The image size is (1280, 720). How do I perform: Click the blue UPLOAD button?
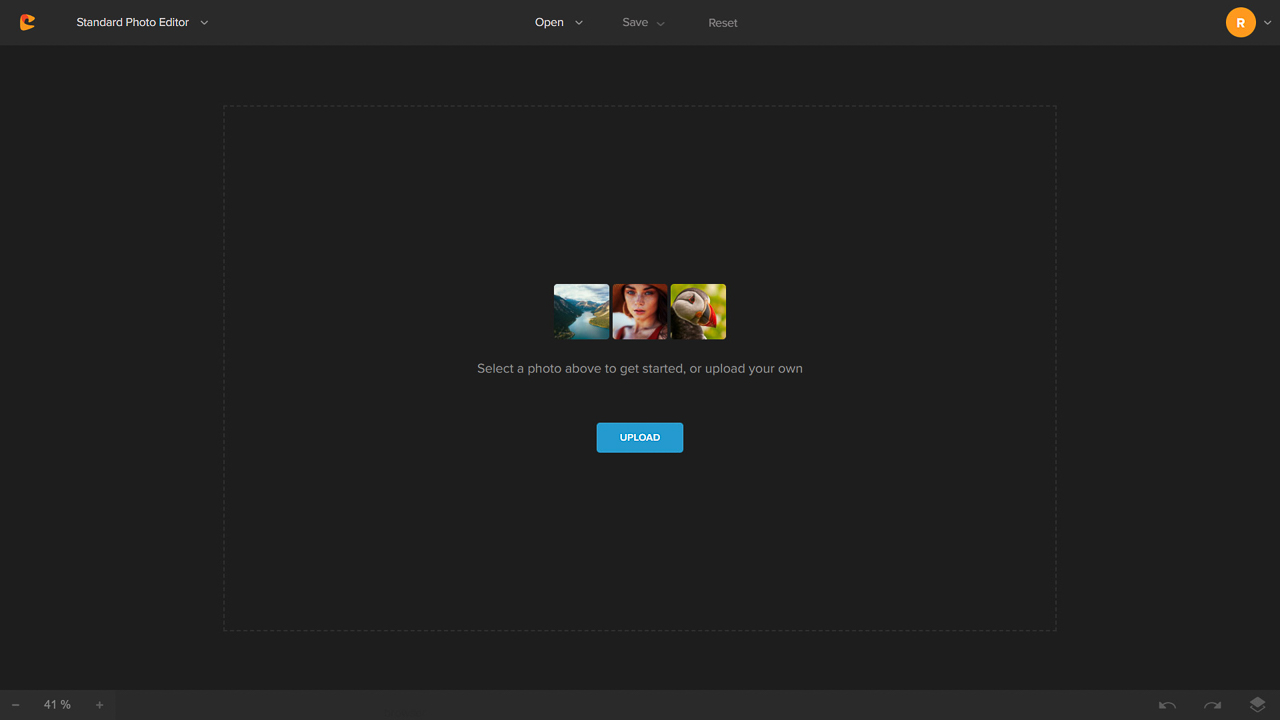[x=640, y=437]
